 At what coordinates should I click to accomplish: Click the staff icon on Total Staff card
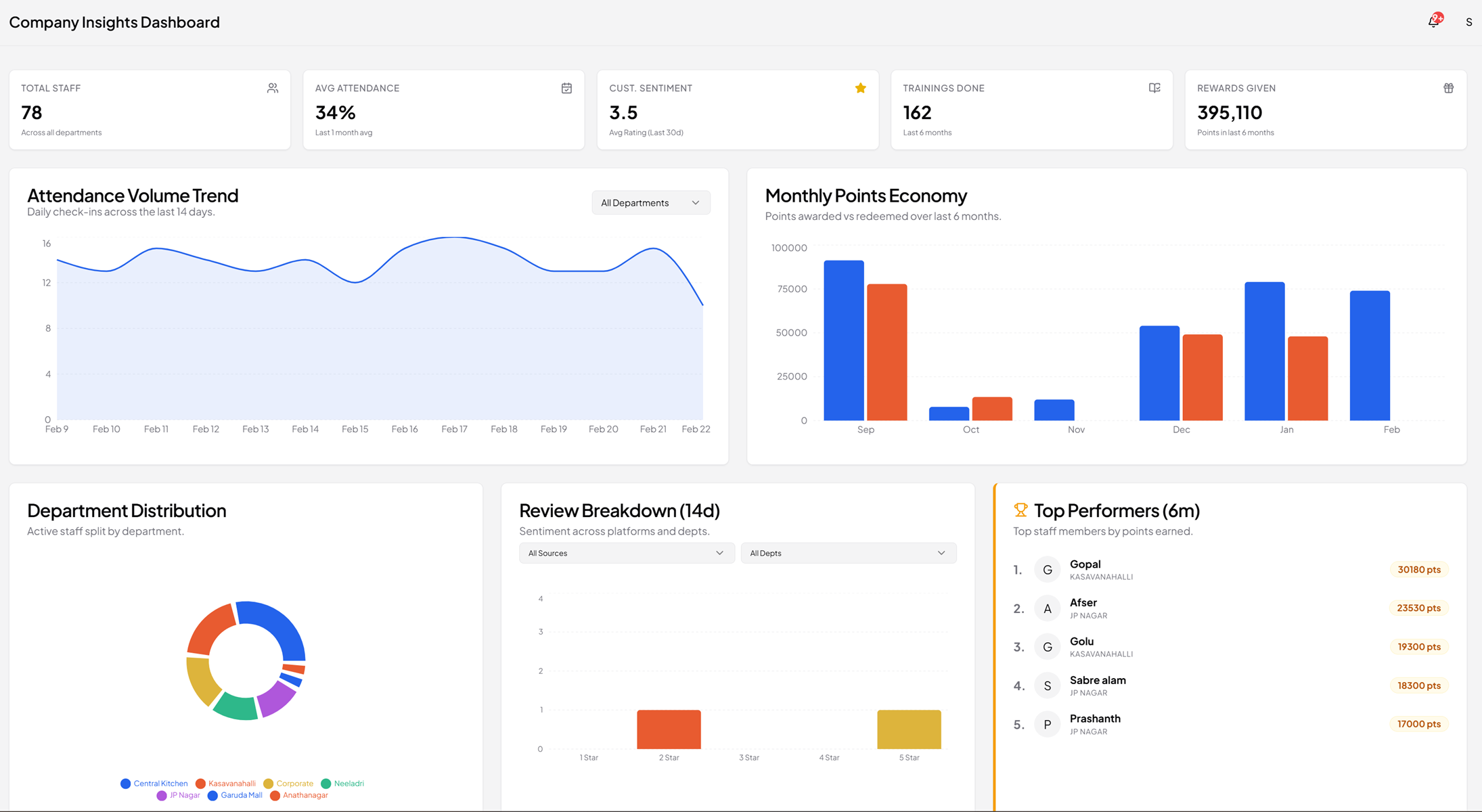273,88
